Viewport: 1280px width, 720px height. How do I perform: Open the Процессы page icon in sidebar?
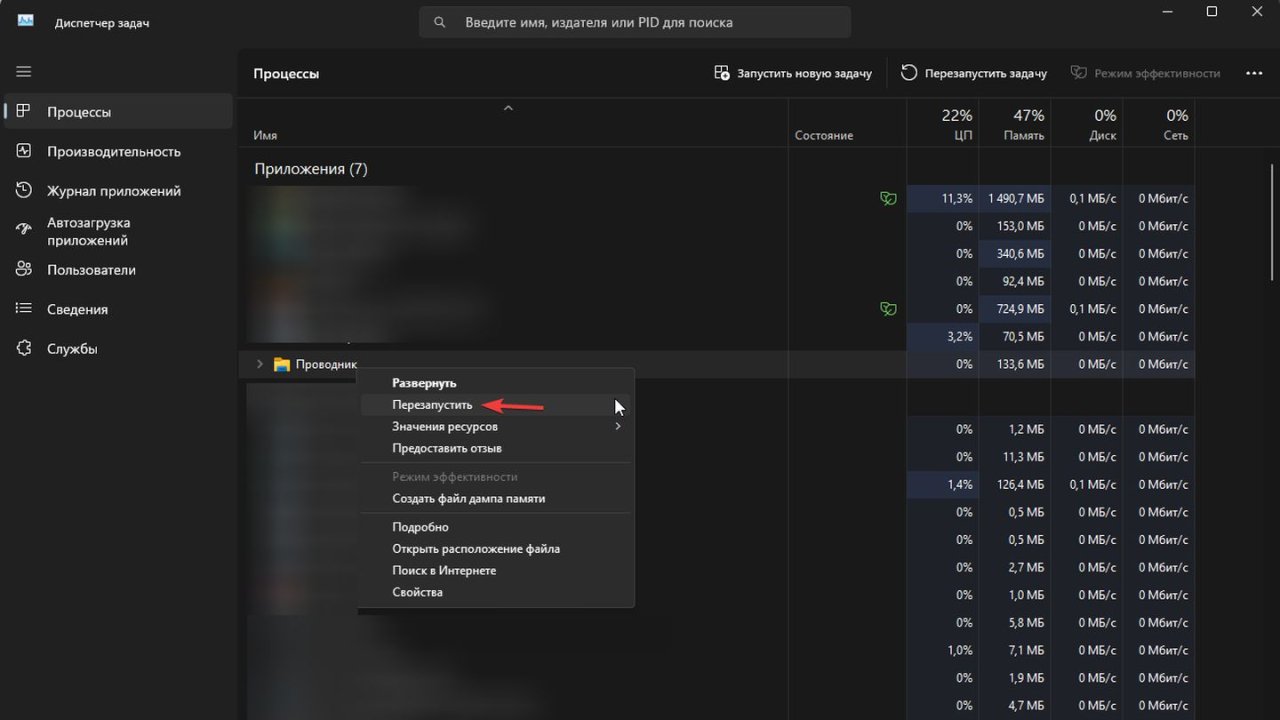tap(24, 112)
